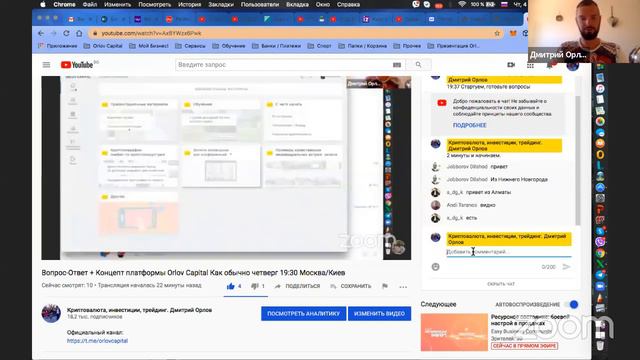Click inside the live stream video player
640x360 pixels.
point(226,168)
